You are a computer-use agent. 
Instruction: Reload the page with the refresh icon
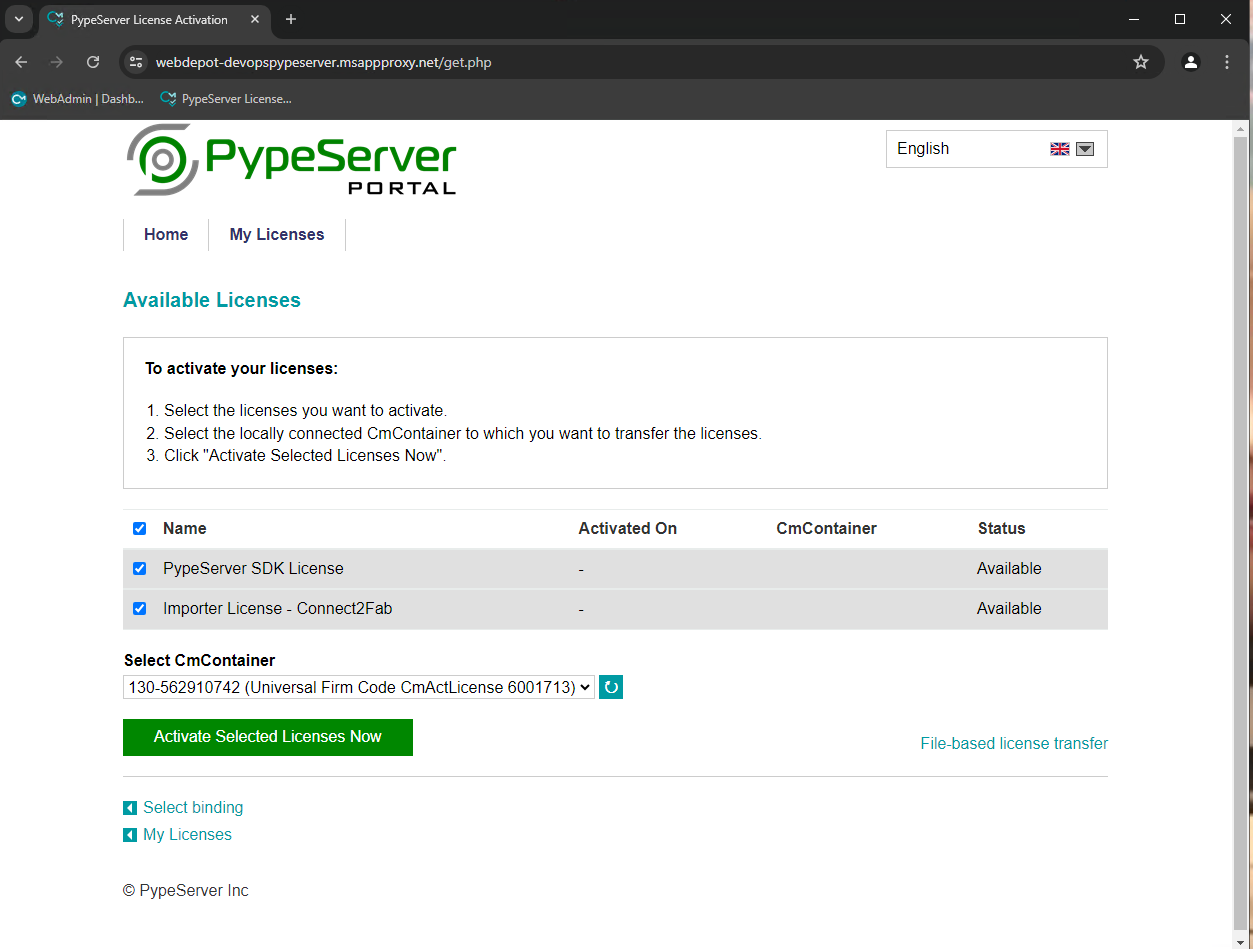click(93, 62)
